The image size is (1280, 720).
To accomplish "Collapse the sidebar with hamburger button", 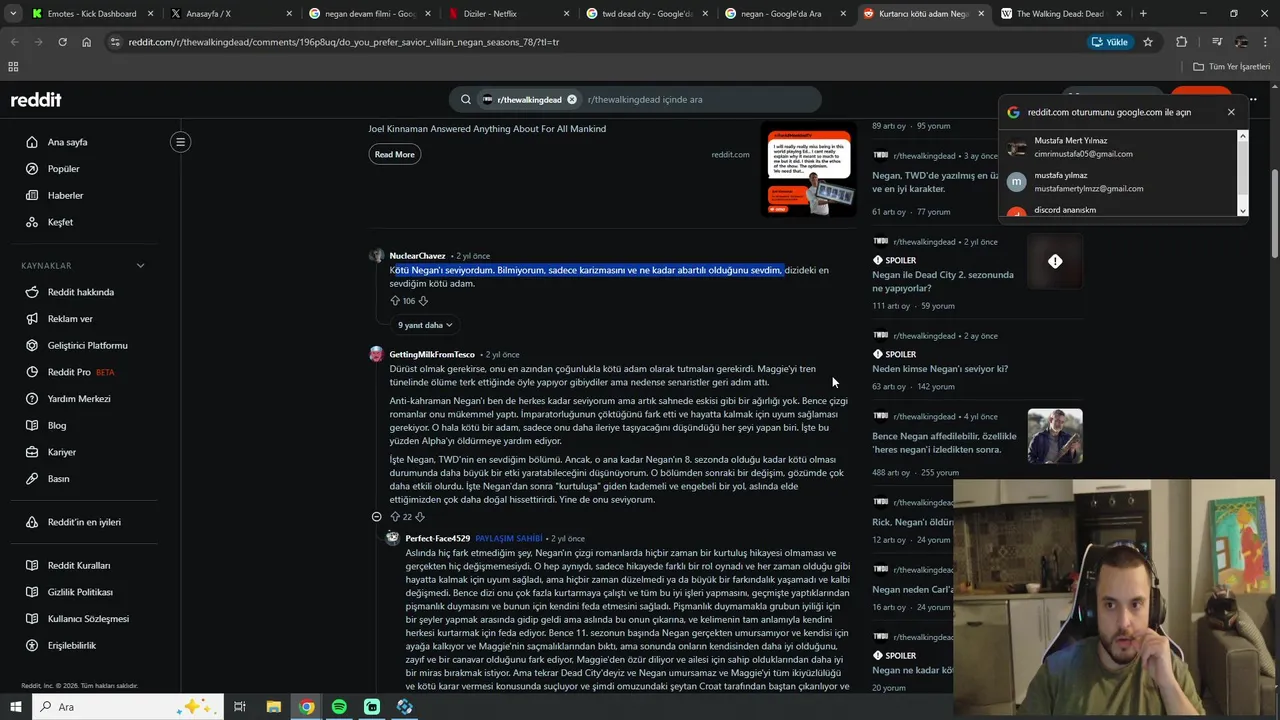I will [x=181, y=142].
